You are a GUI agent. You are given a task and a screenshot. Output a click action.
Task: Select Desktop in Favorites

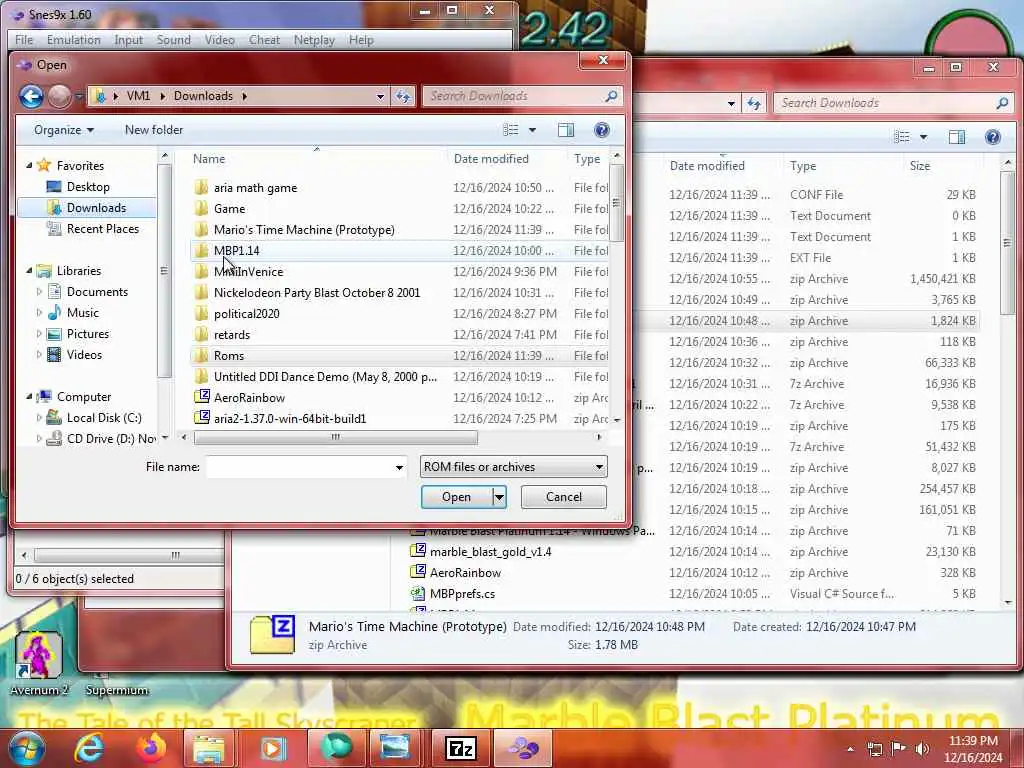click(x=88, y=187)
